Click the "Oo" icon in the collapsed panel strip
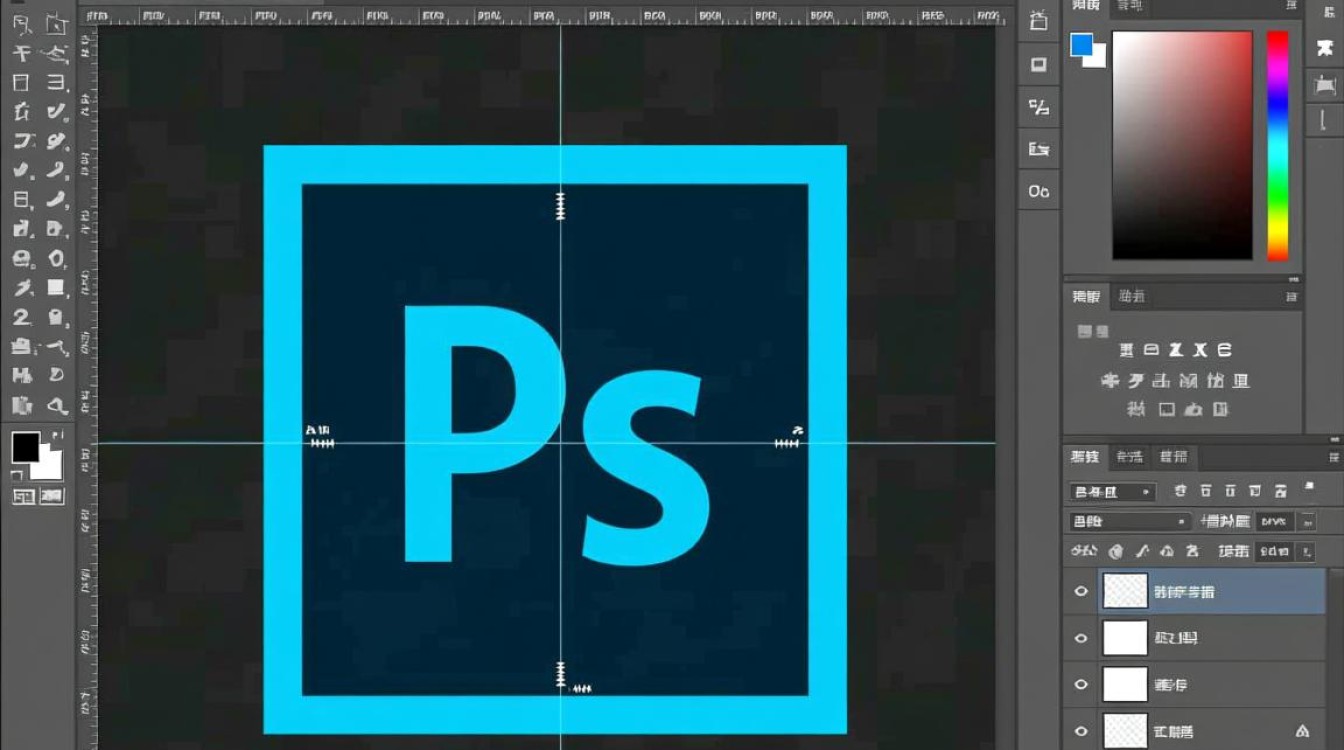Viewport: 1344px width, 750px height. tap(1039, 190)
